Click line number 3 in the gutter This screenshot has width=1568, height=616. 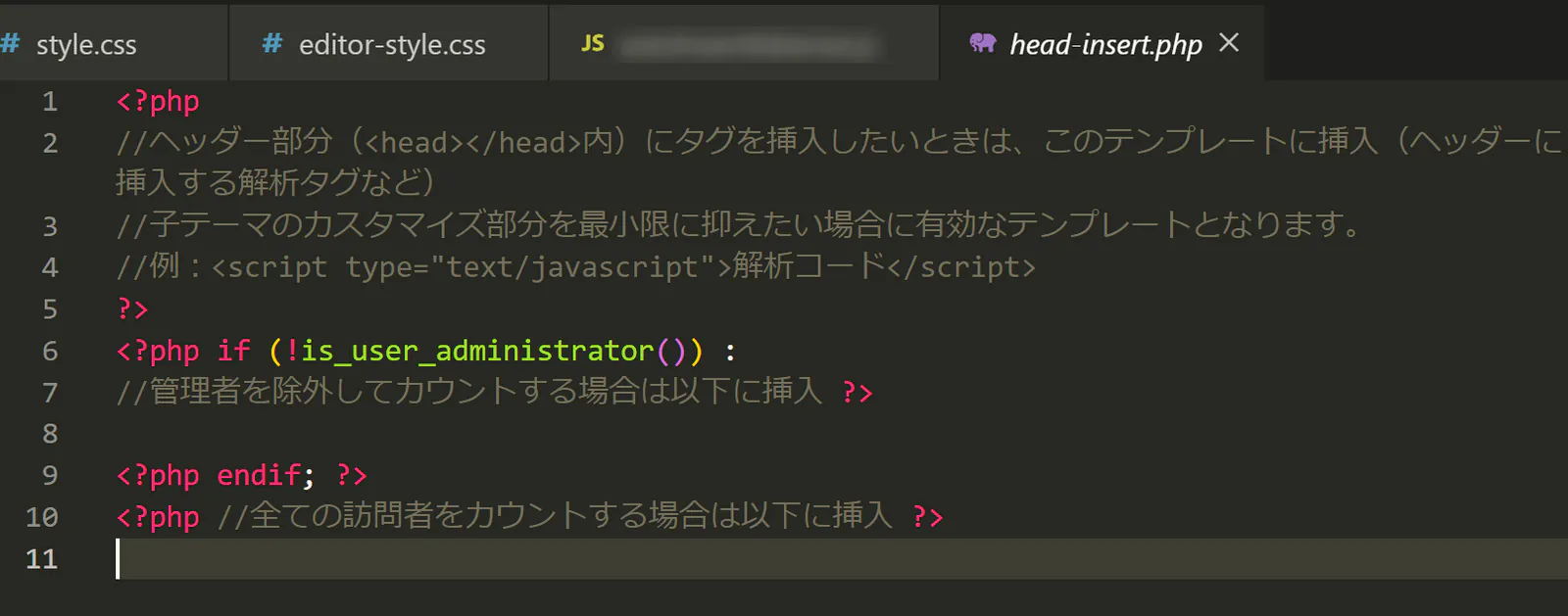(x=50, y=227)
